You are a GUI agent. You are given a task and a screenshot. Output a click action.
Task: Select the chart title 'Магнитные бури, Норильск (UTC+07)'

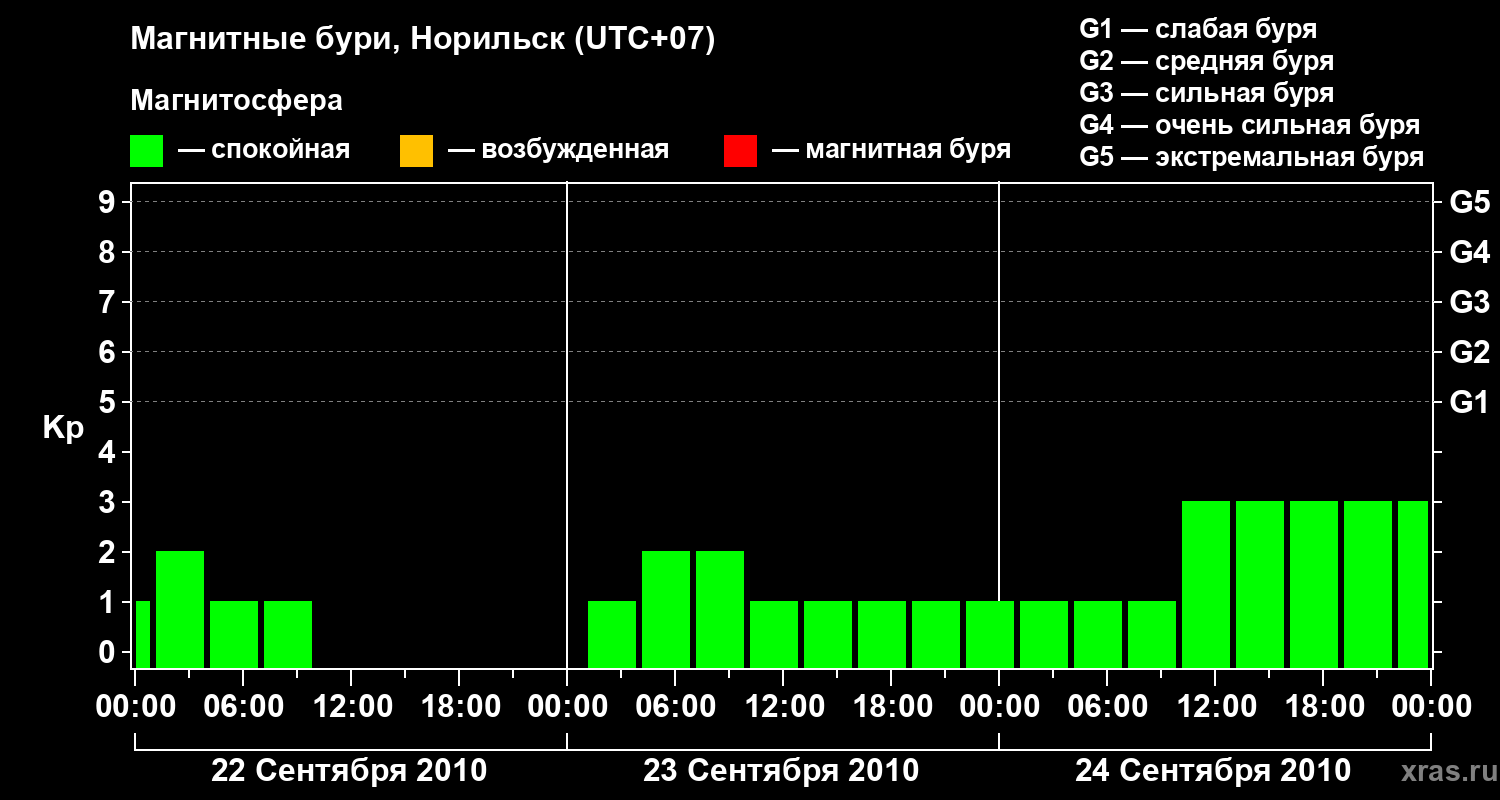pyautogui.click(x=423, y=40)
